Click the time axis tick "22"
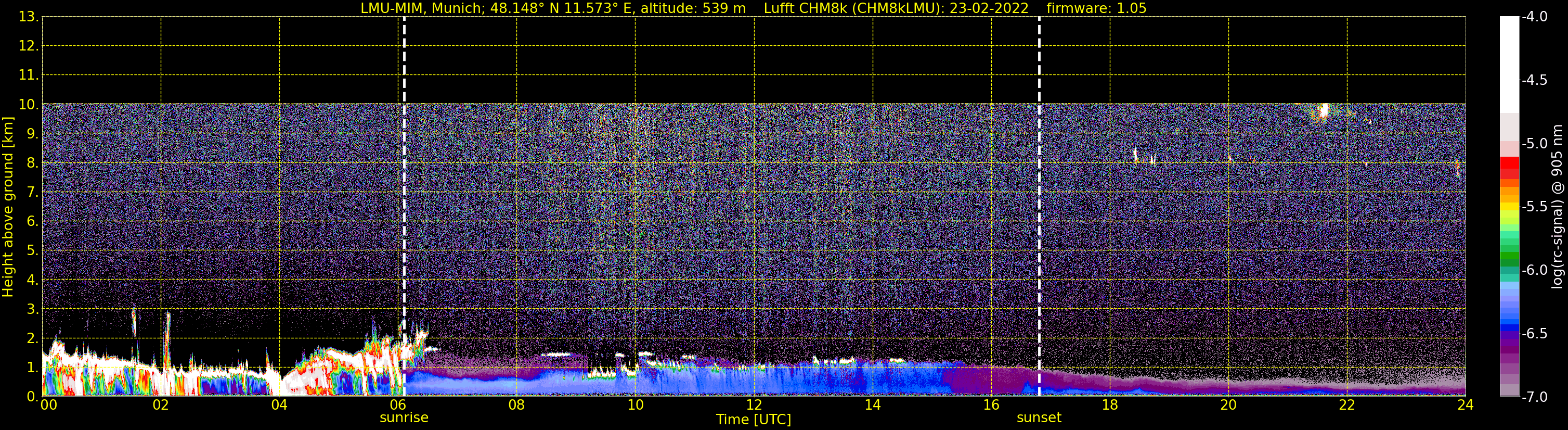The height and width of the screenshot is (430, 1568). [x=1347, y=405]
